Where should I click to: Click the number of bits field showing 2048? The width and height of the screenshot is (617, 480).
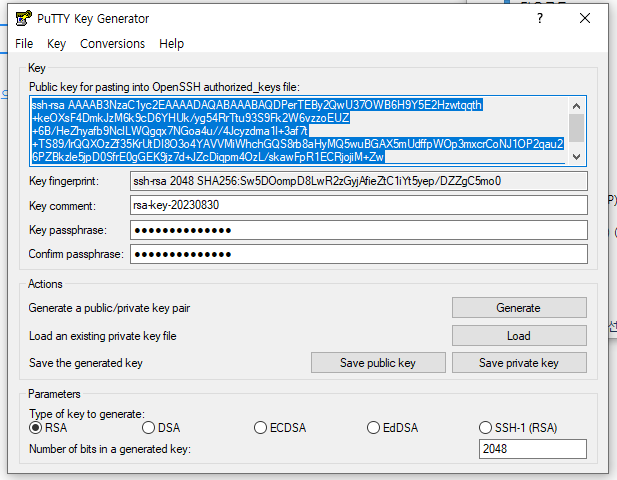(533, 449)
